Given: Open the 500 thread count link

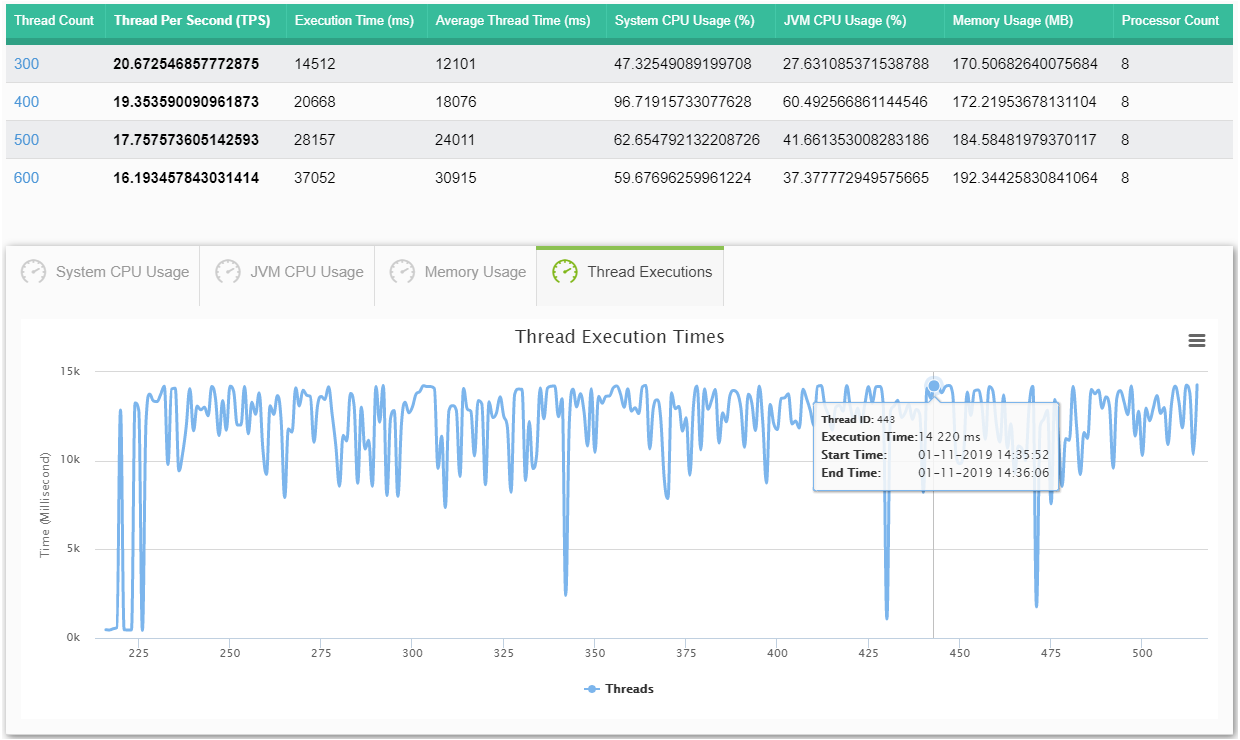Looking at the screenshot, I should pos(27,140).
